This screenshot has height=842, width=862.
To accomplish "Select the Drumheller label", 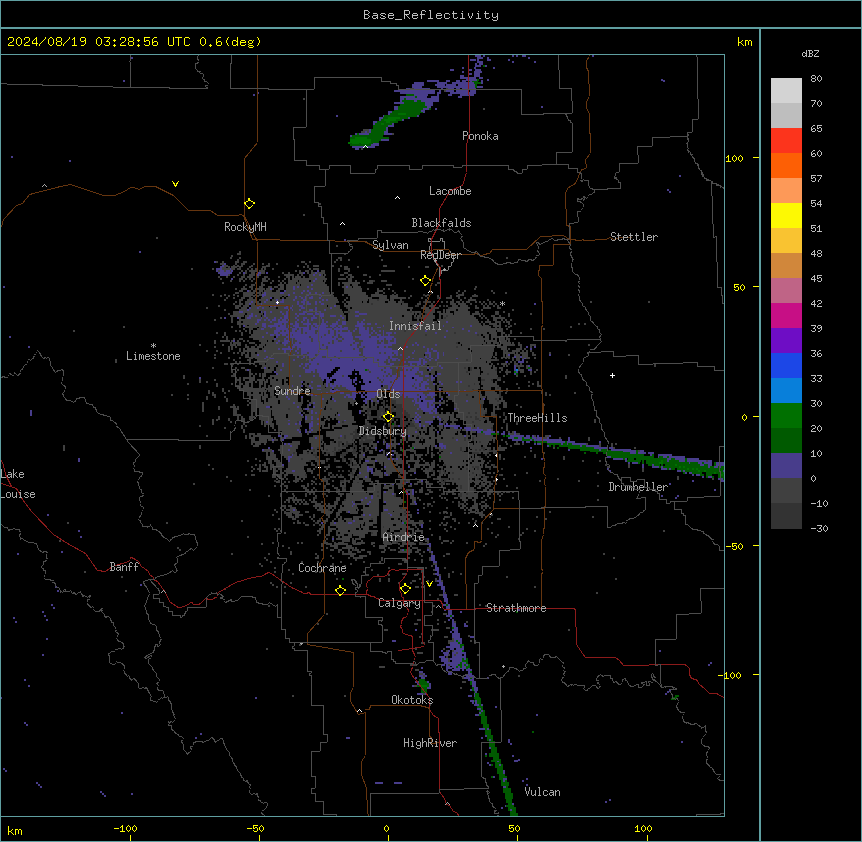I will [638, 487].
